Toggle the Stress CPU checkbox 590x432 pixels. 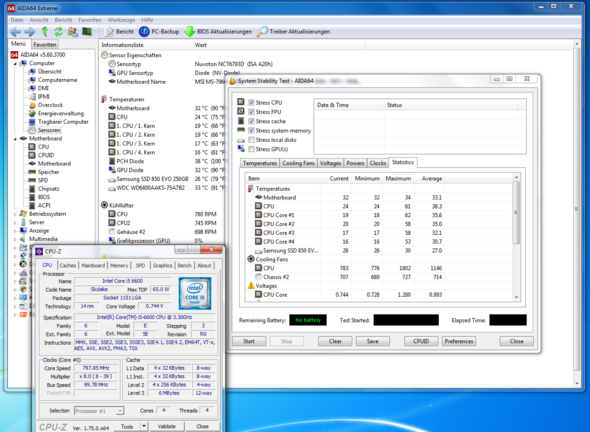click(x=251, y=102)
